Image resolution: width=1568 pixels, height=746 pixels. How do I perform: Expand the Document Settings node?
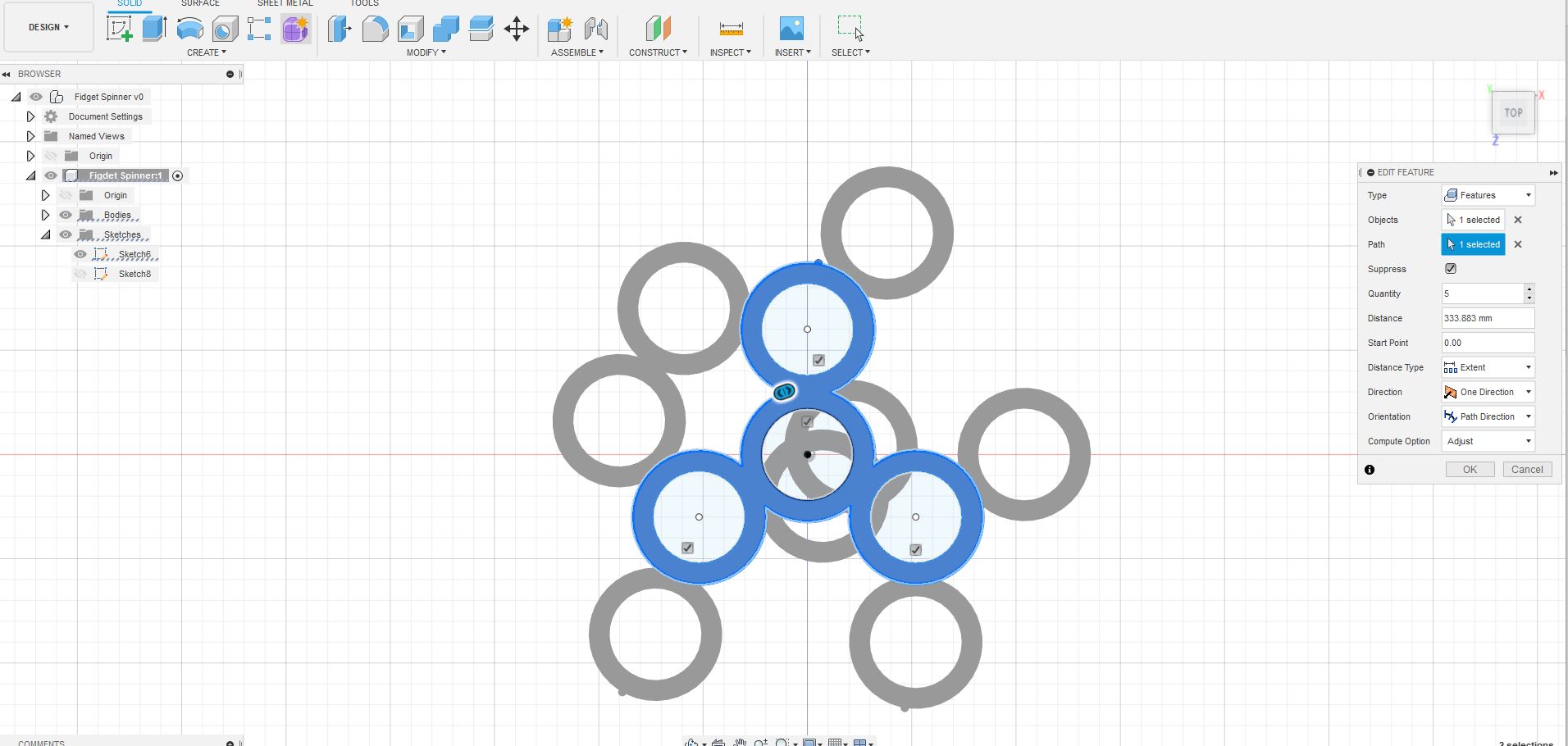pyautogui.click(x=30, y=116)
